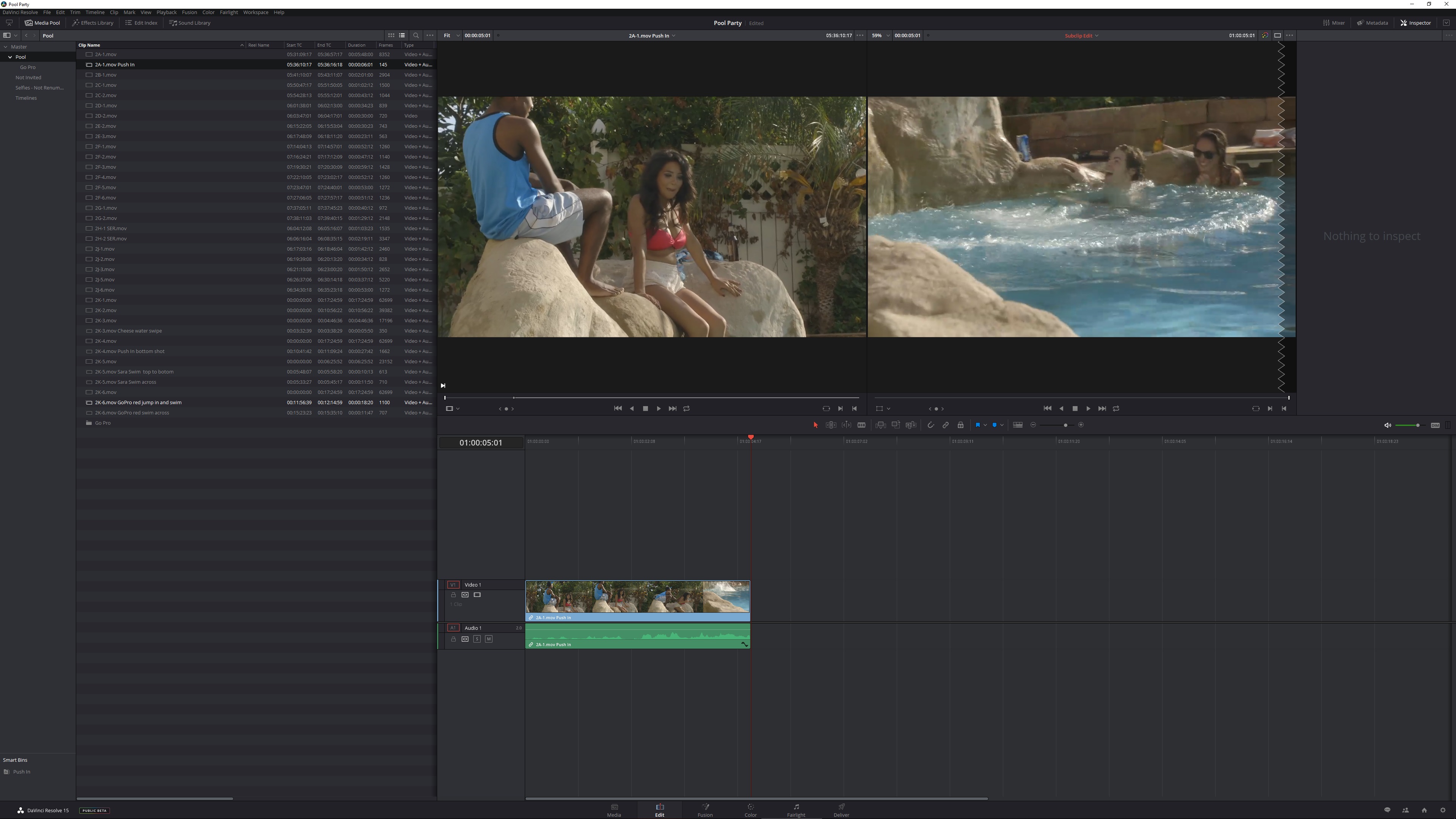Switch to the Color page tab
The height and width of the screenshot is (819, 1456).
[x=751, y=810]
